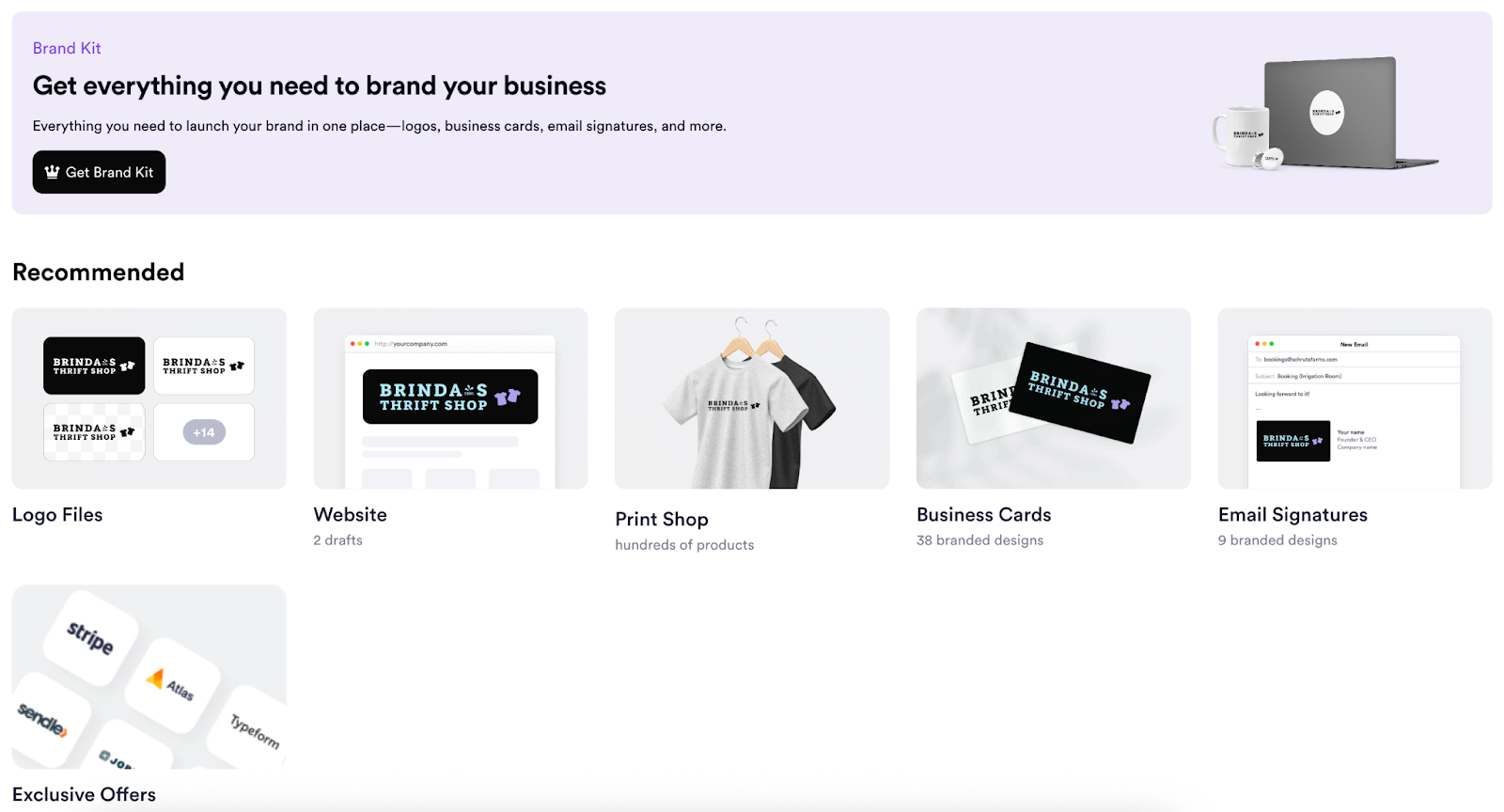Image resolution: width=1504 pixels, height=812 pixels.
Task: Select the white Brinda's Thrift Shop logo variant
Action: pyautogui.click(x=203, y=366)
